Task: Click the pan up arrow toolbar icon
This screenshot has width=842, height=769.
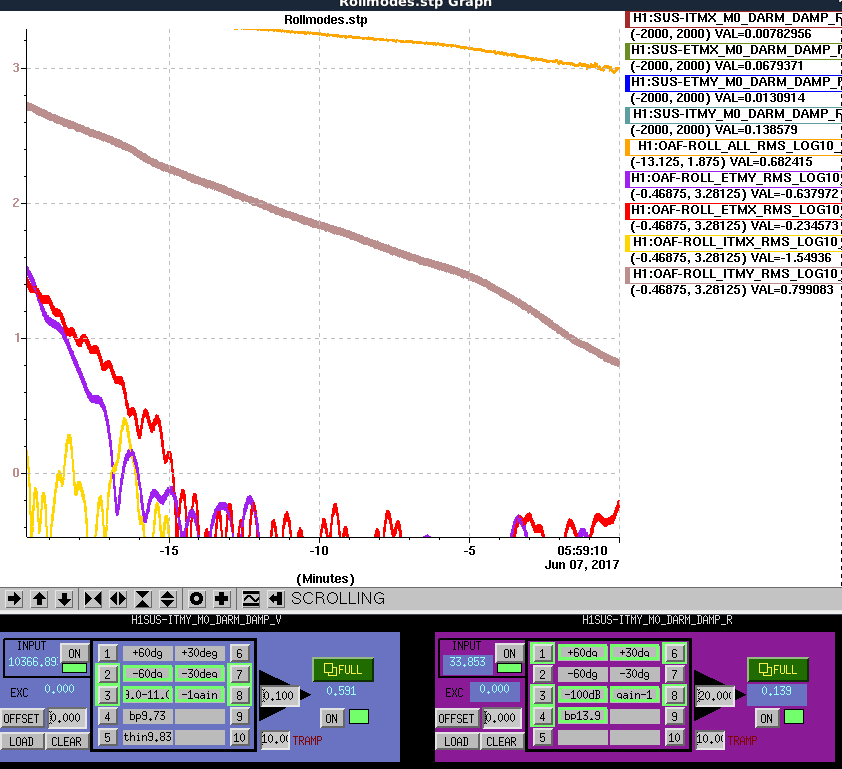Action: (x=40, y=599)
